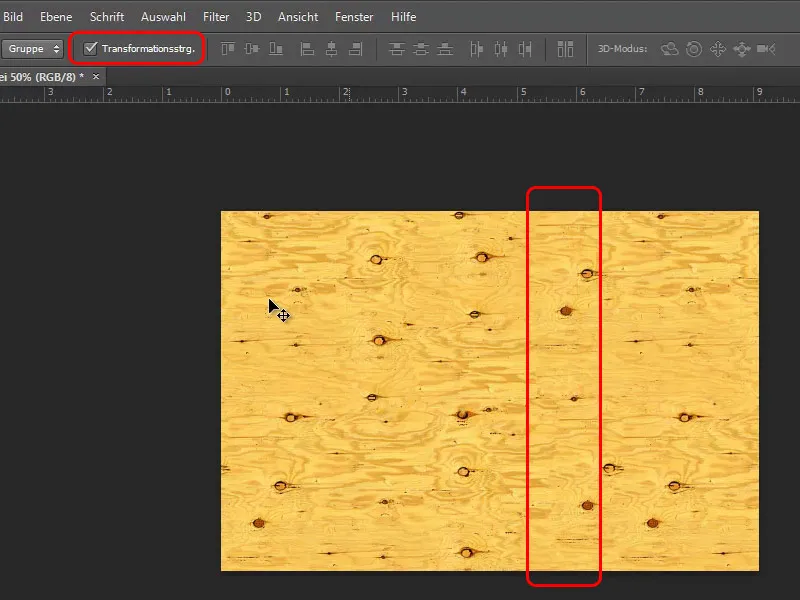
Task: Select the document tab 50% (RGB/8)
Action: point(43,77)
